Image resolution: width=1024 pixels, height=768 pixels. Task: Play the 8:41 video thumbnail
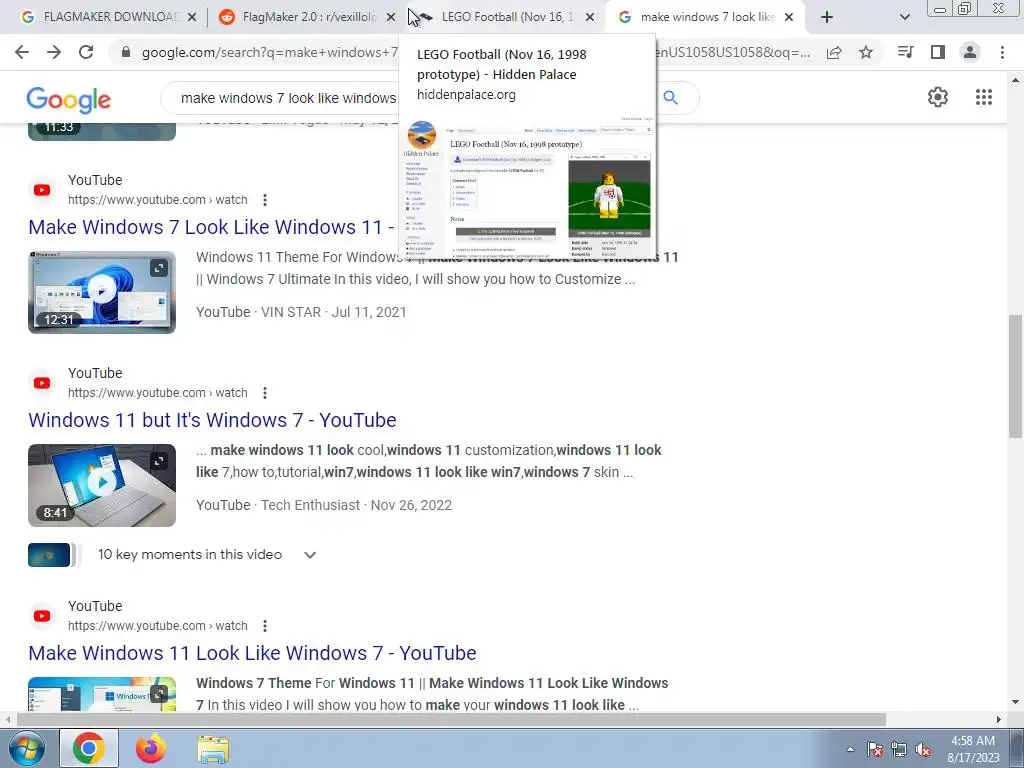click(102, 485)
